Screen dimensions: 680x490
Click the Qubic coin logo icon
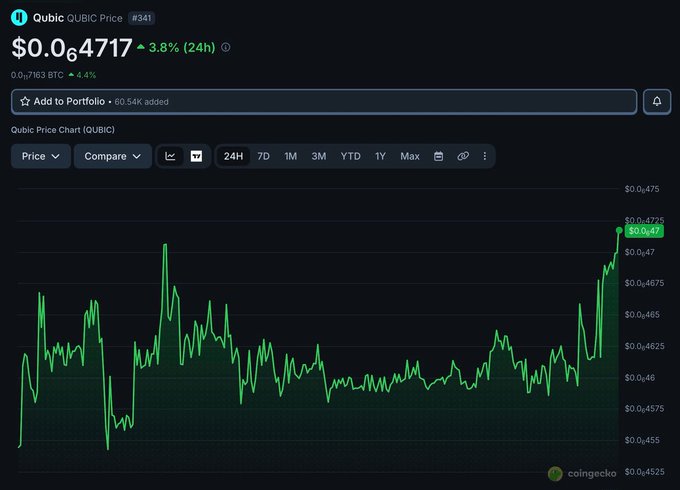(19, 18)
